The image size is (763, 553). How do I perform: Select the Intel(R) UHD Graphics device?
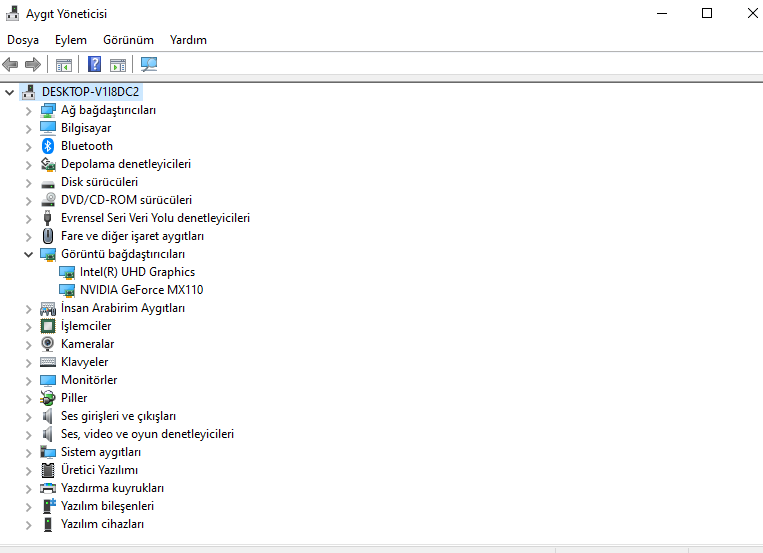[x=137, y=272]
